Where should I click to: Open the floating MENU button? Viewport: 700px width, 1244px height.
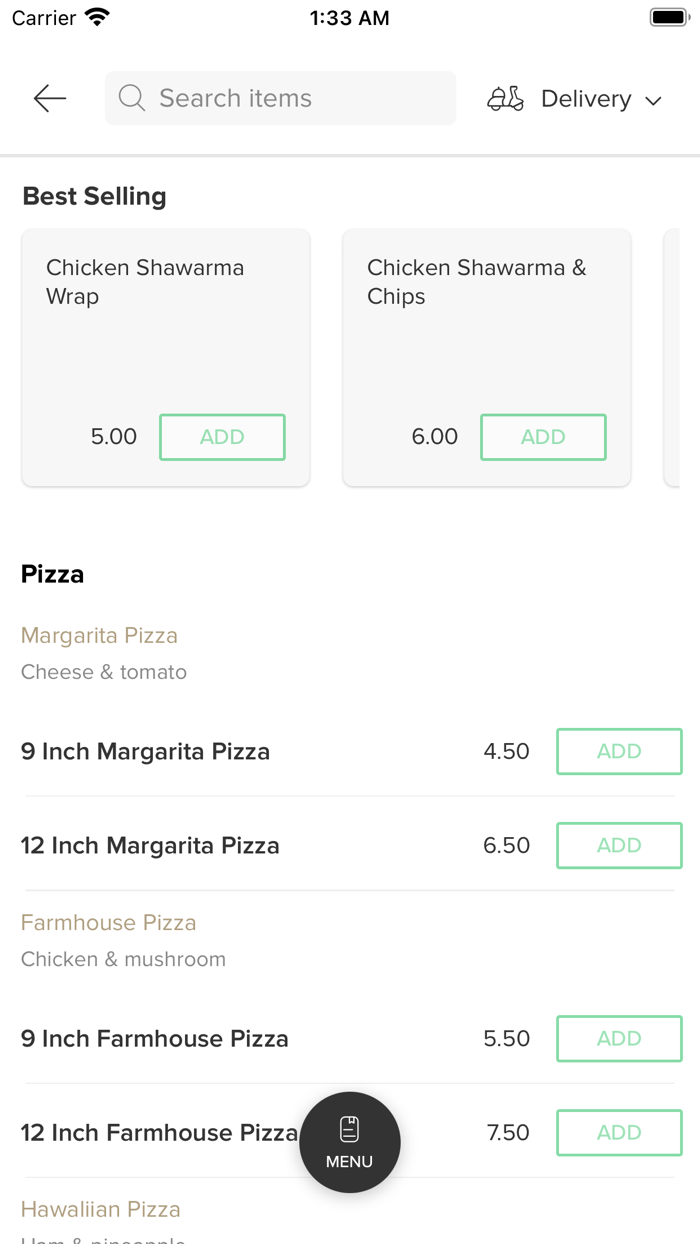[350, 1142]
